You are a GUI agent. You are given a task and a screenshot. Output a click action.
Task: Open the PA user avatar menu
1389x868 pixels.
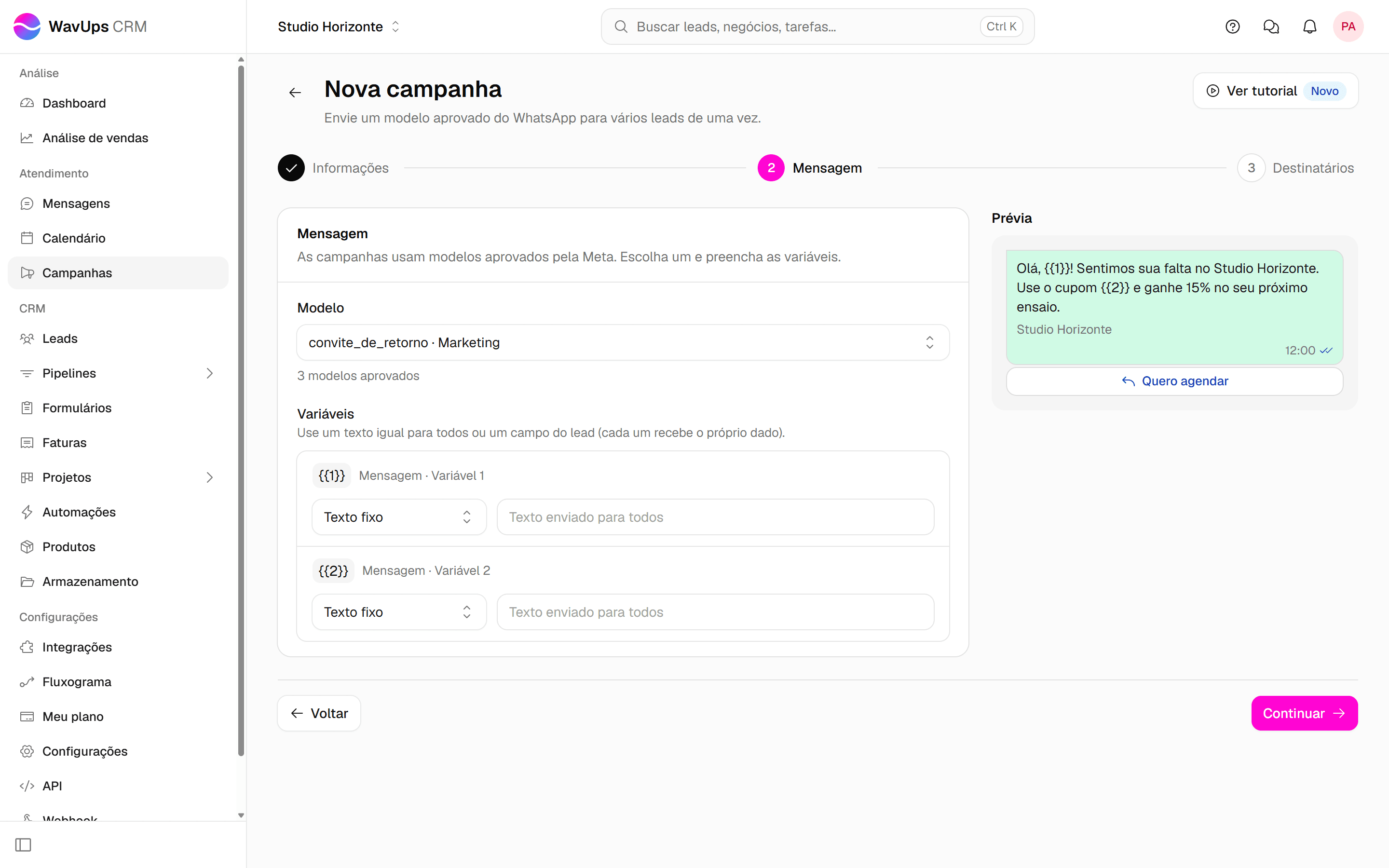click(x=1348, y=27)
